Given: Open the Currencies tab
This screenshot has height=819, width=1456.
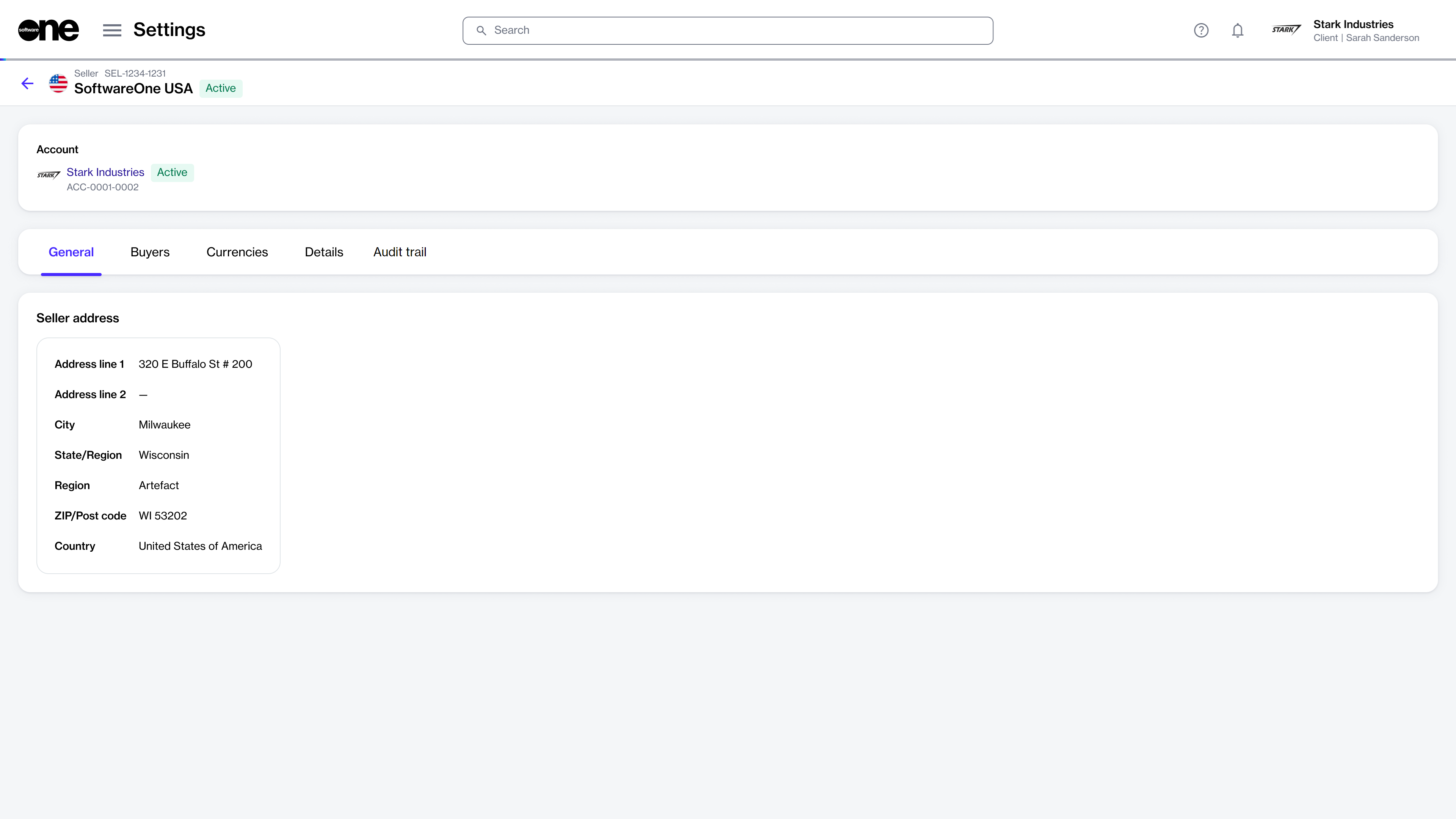Looking at the screenshot, I should (237, 252).
